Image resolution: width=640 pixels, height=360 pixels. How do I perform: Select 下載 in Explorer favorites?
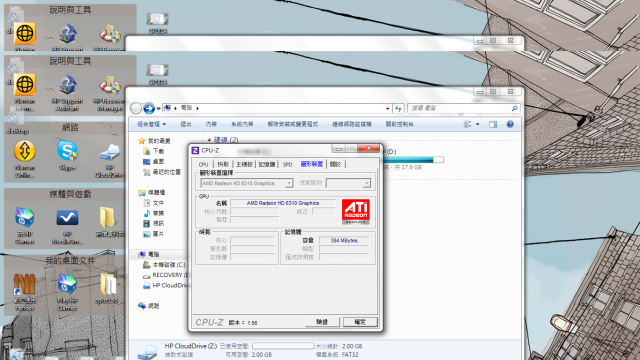tap(158, 151)
